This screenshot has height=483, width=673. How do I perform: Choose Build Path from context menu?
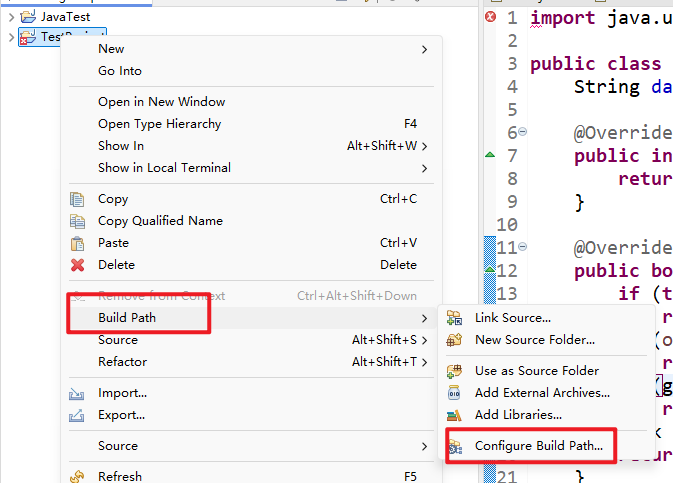(127, 318)
